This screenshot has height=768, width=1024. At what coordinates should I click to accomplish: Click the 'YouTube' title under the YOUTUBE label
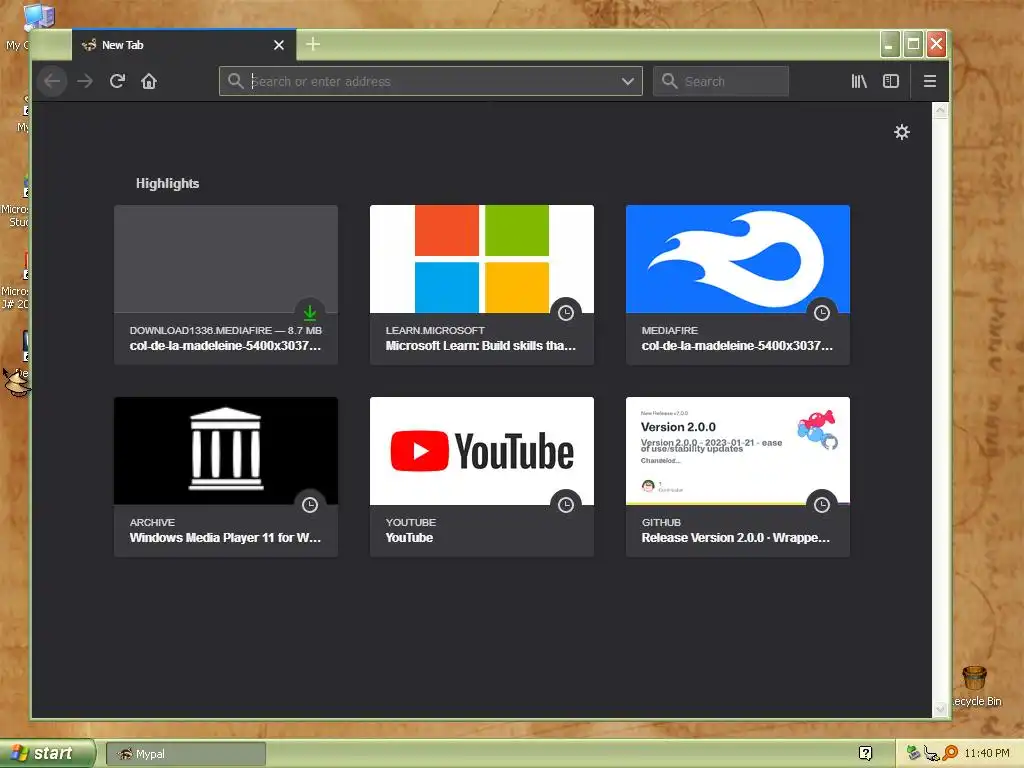pos(409,537)
